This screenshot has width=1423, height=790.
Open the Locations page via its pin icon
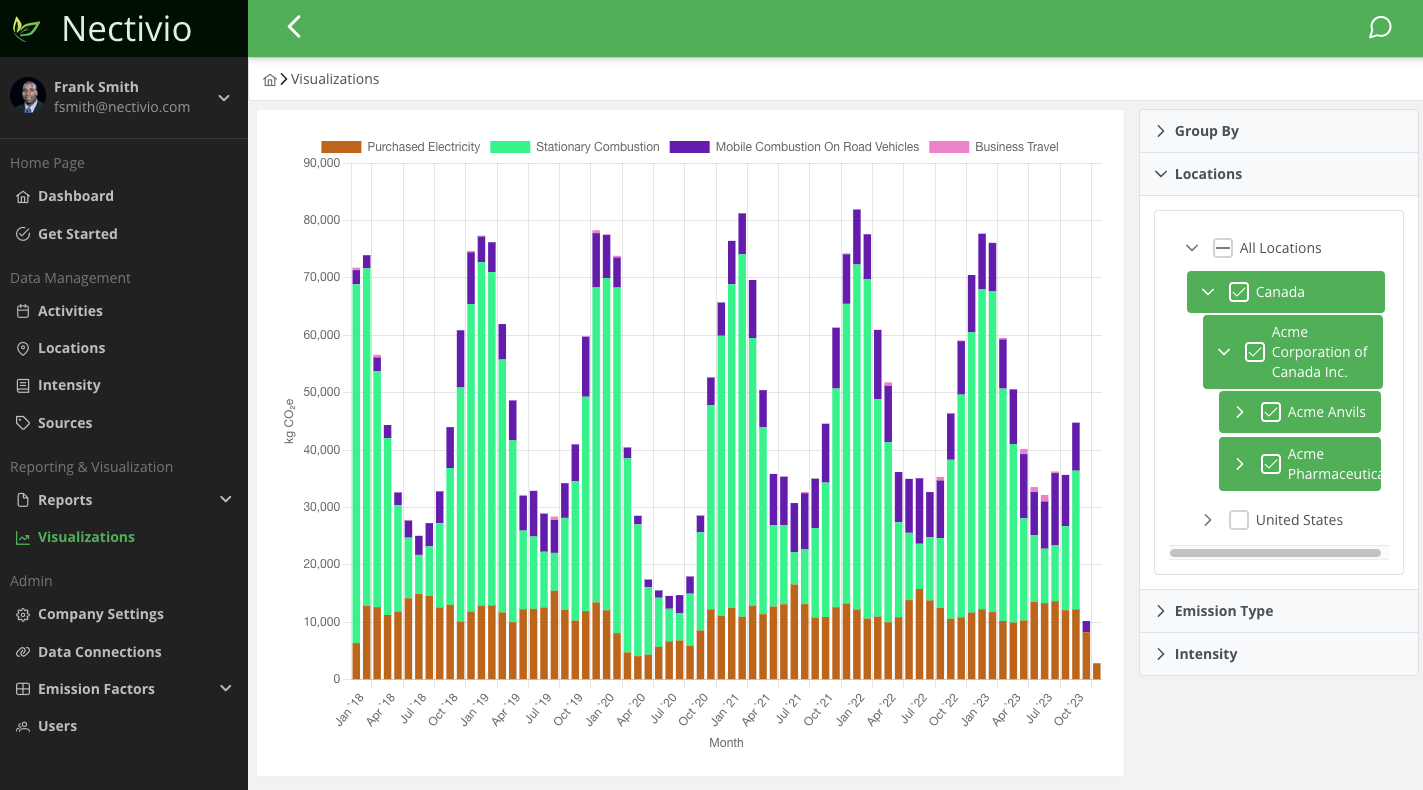pyautogui.click(x=21, y=348)
